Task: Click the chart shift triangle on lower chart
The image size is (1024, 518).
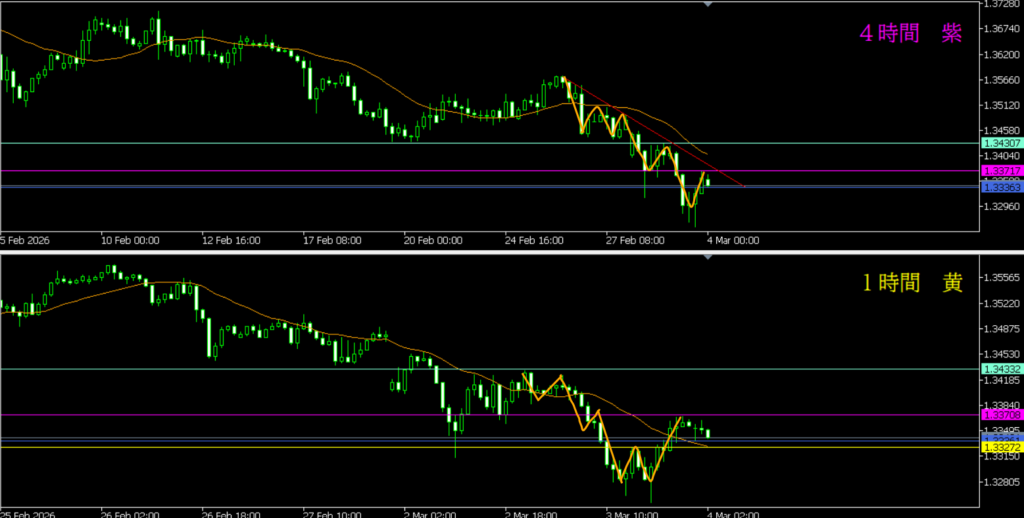Action: 708,258
